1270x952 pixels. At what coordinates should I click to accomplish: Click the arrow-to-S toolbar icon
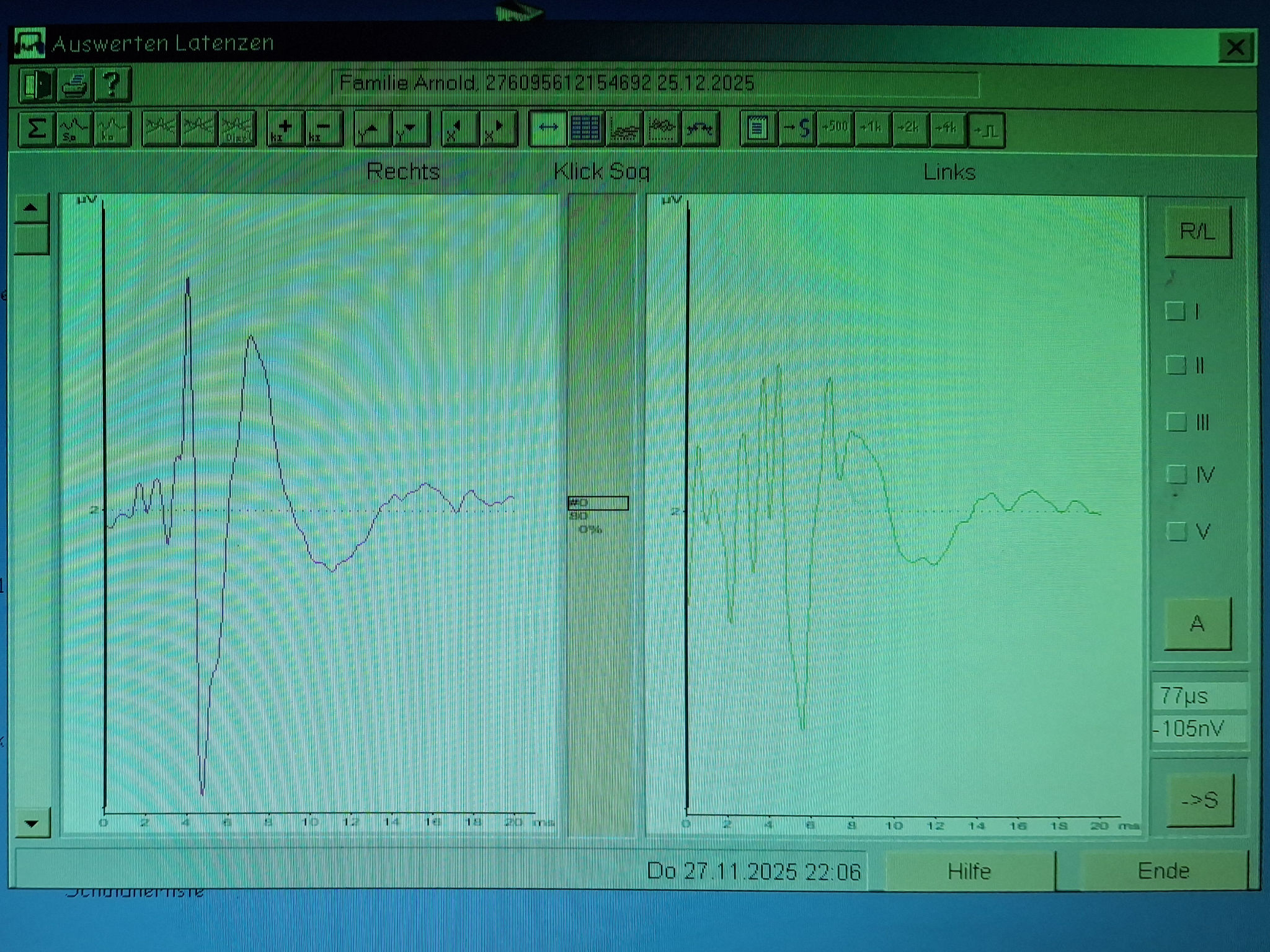pos(797,129)
